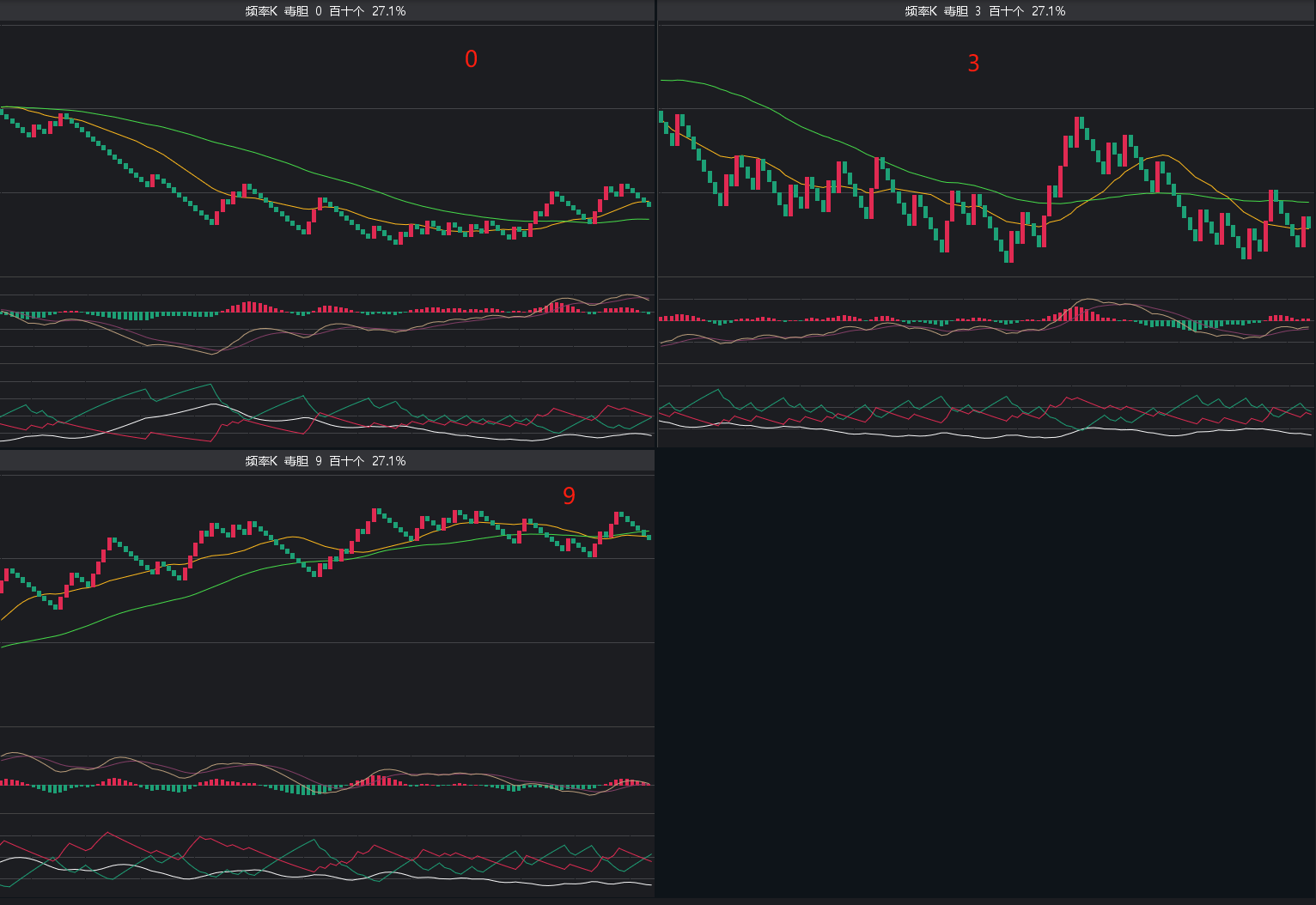The height and width of the screenshot is (905, 1316).
Task: Click '百十个' text in the panel 0 title
Action: pos(347,11)
